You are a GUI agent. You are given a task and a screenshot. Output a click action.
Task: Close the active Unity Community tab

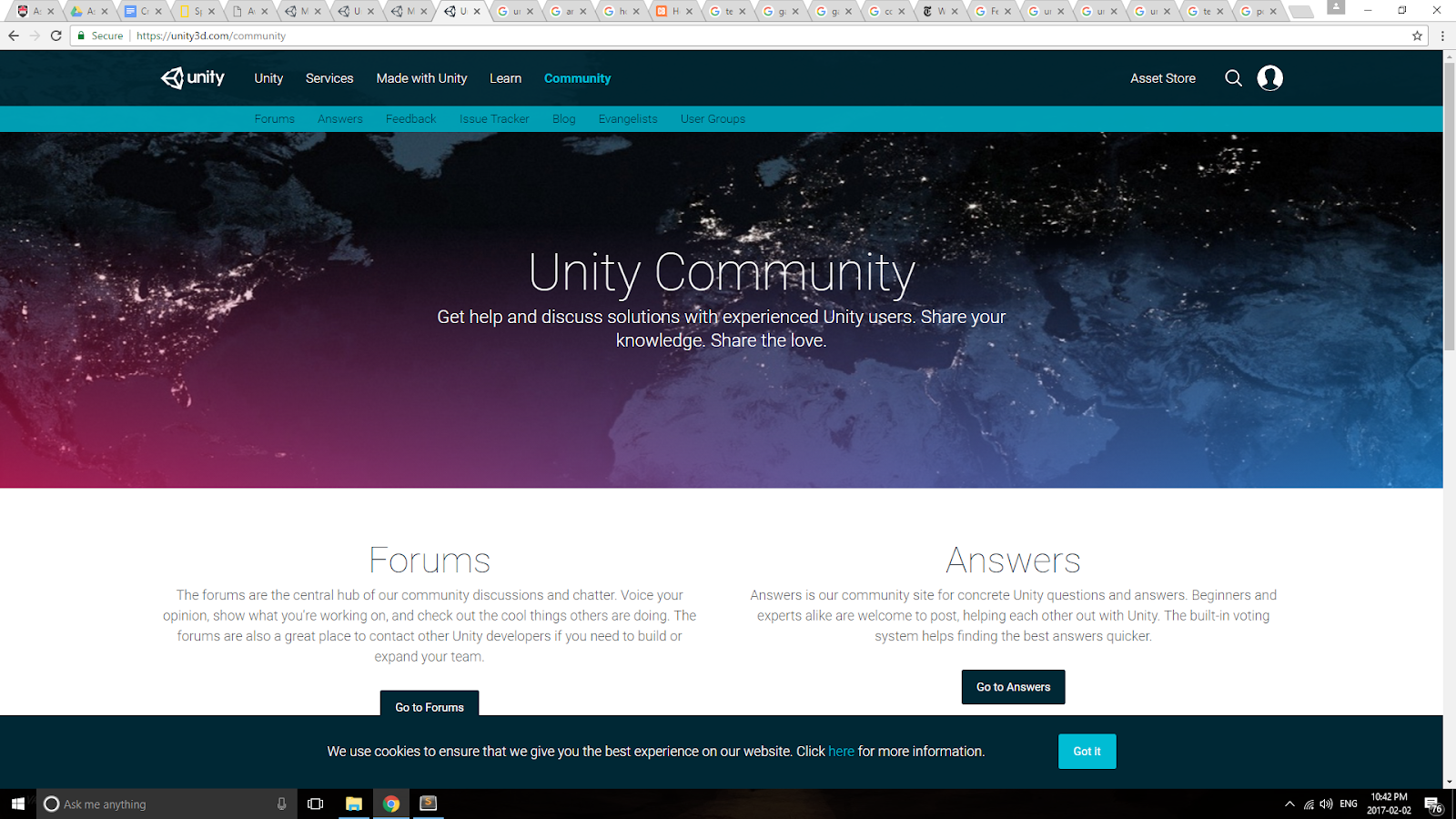click(477, 12)
